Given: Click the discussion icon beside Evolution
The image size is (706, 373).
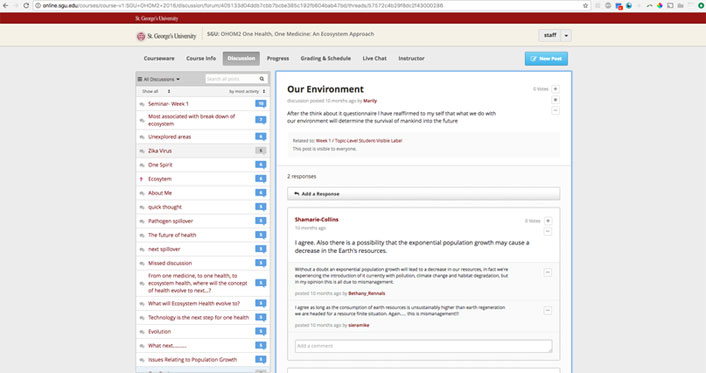Looking at the screenshot, I should point(142,332).
